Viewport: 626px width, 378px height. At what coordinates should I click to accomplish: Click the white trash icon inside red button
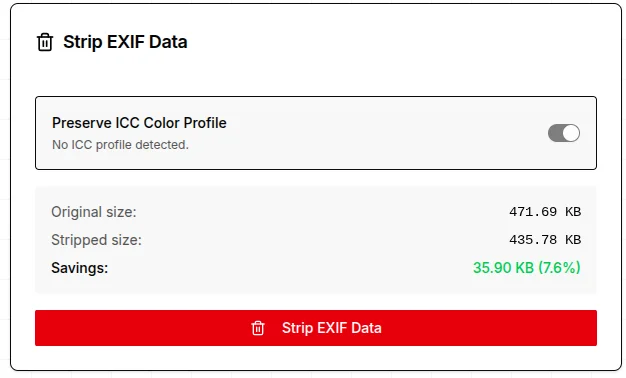[x=258, y=328]
